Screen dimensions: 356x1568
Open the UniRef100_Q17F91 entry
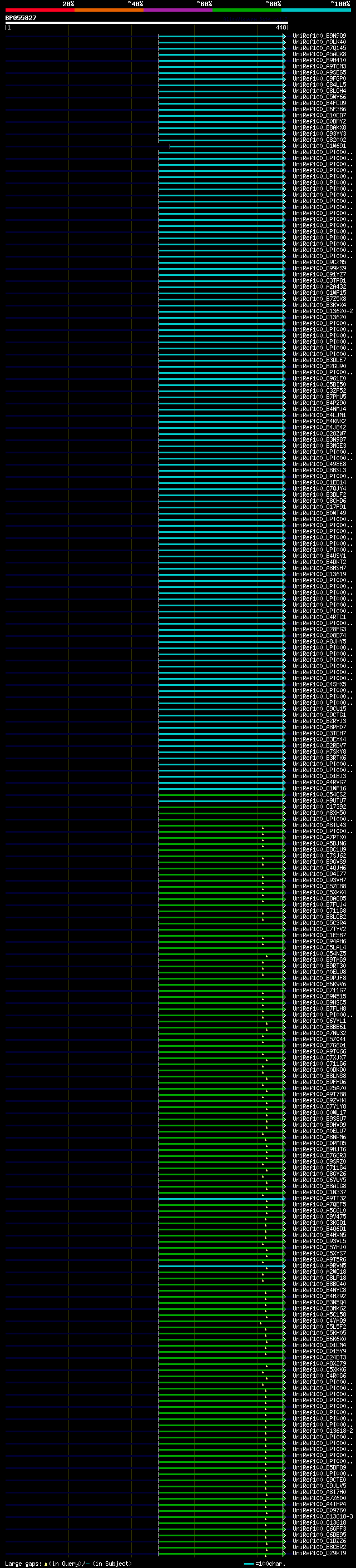(319, 507)
